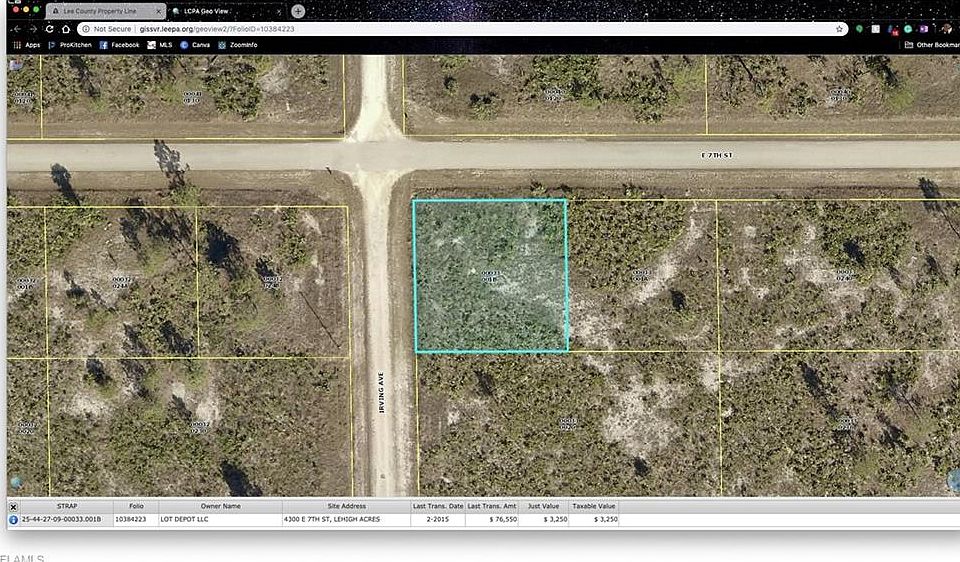Go to the browser home page icon

66,29
